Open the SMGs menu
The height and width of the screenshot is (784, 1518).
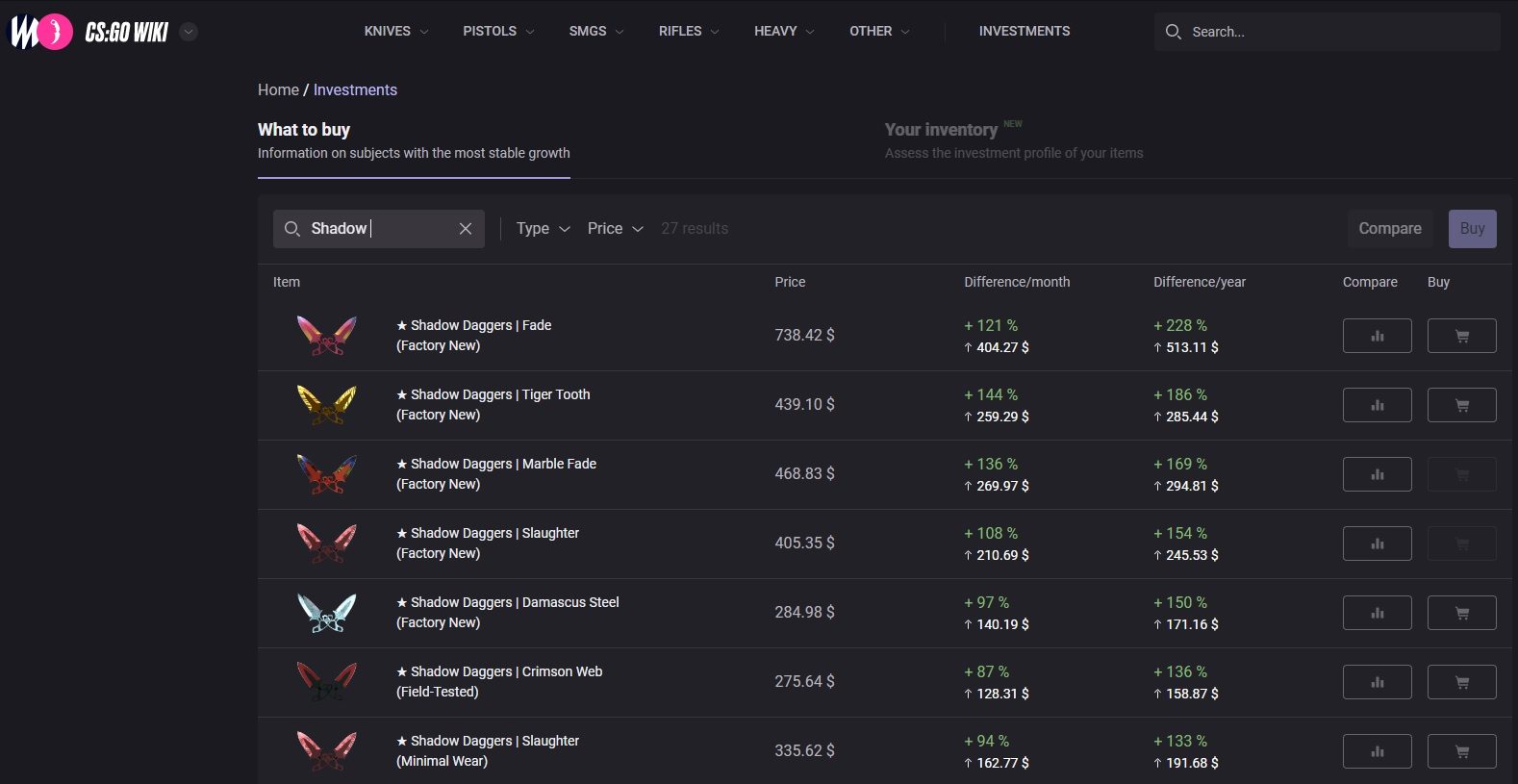tap(596, 32)
